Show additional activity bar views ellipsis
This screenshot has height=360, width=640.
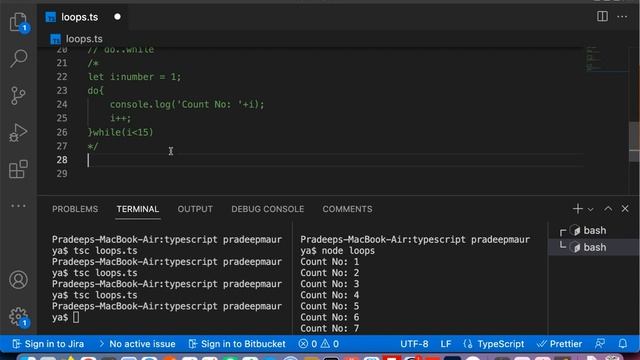tap(18, 206)
